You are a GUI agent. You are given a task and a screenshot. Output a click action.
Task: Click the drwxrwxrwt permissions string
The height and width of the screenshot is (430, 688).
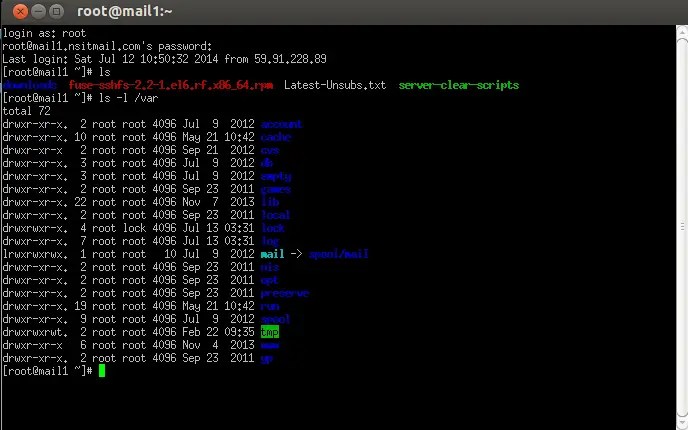pos(35,332)
